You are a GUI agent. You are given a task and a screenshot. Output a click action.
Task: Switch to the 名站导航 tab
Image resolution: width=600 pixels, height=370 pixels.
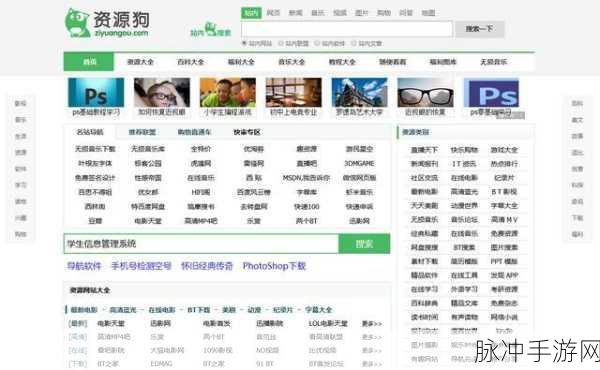(x=90, y=132)
